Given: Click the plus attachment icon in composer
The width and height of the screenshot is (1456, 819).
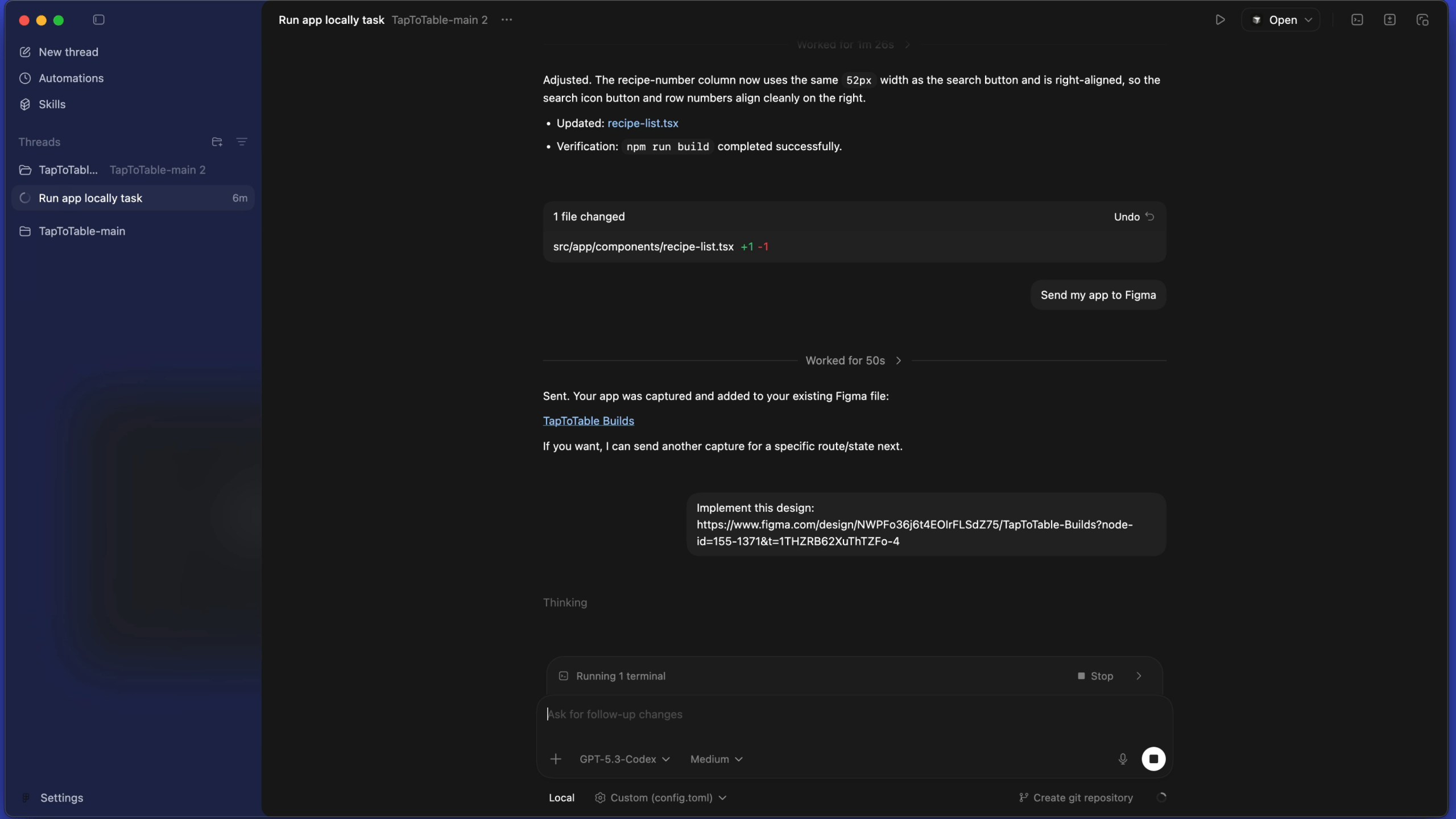Looking at the screenshot, I should point(556,759).
